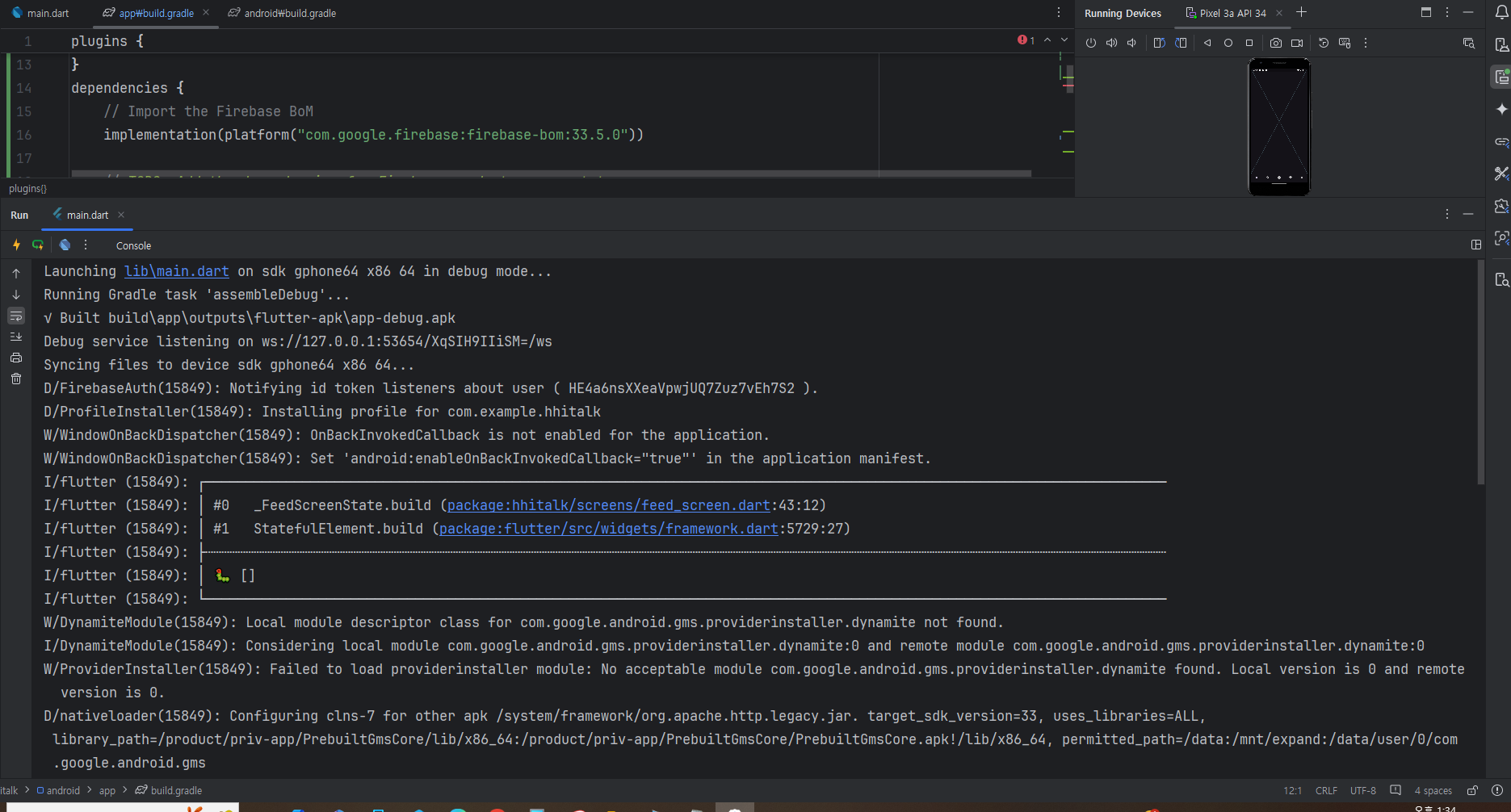Change 4 spaces indent setting
The width and height of the screenshot is (1511, 812).
(1433, 790)
